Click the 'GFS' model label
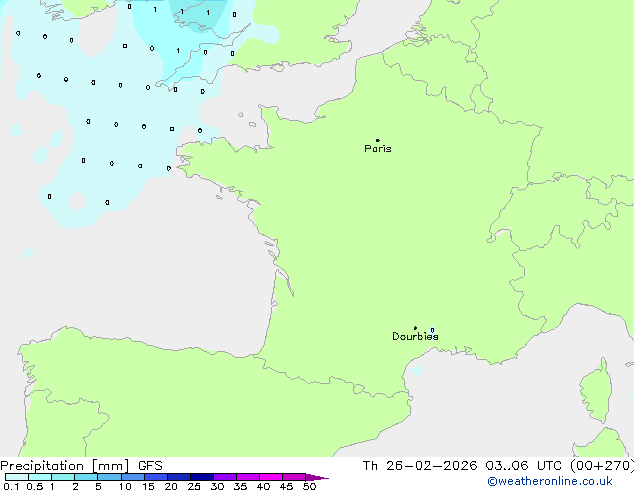Image resolution: width=634 pixels, height=490 pixels. click(150, 466)
